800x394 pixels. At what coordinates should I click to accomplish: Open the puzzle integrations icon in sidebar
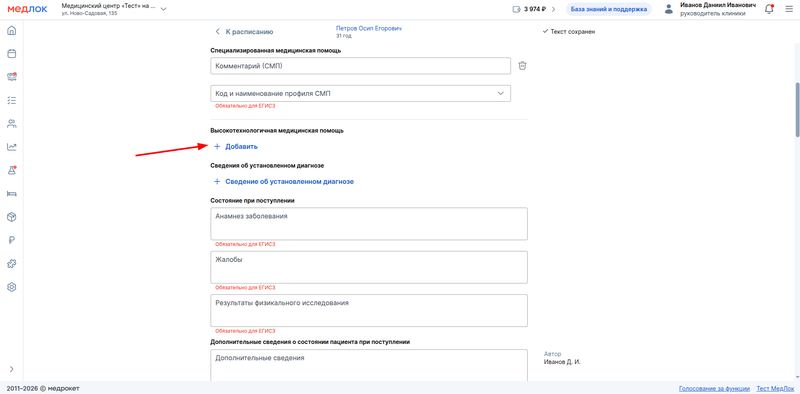[x=12, y=264]
